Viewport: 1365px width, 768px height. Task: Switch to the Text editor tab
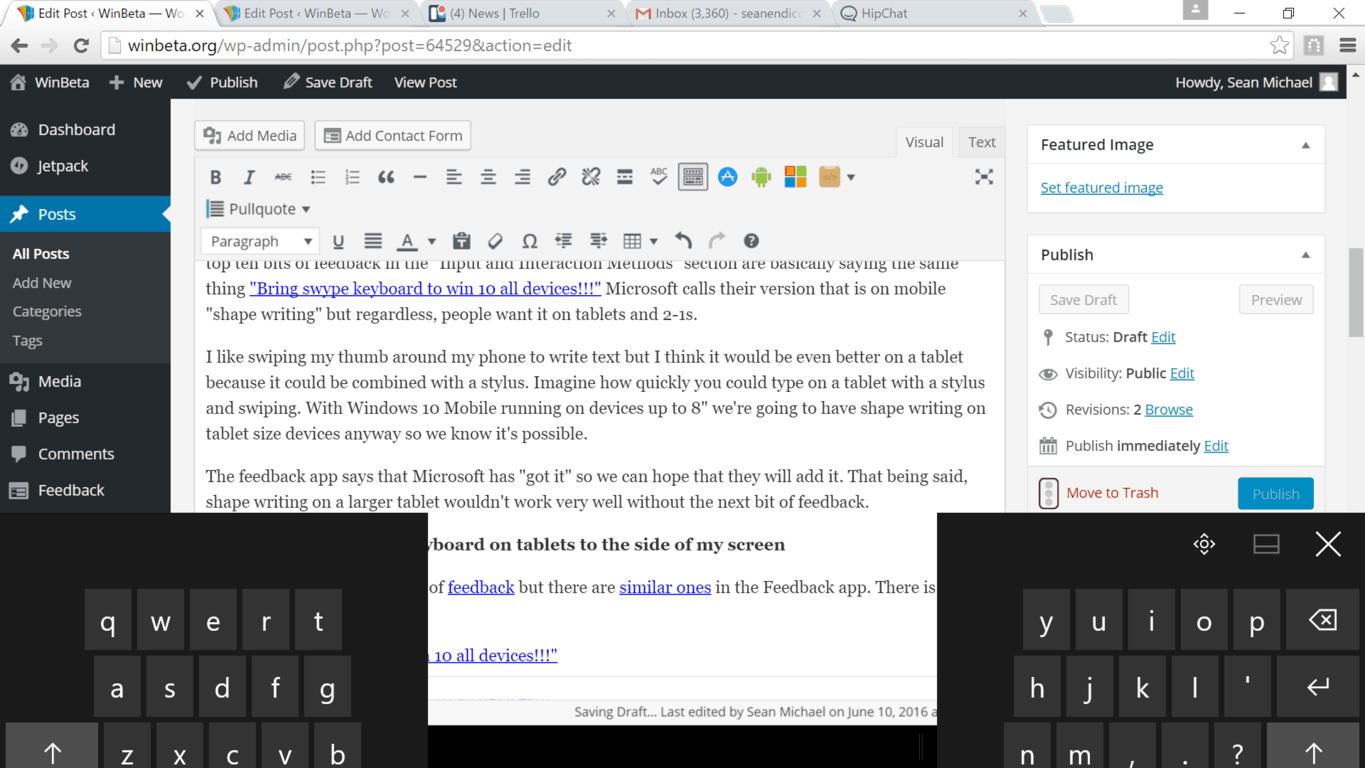pyautogui.click(x=982, y=142)
